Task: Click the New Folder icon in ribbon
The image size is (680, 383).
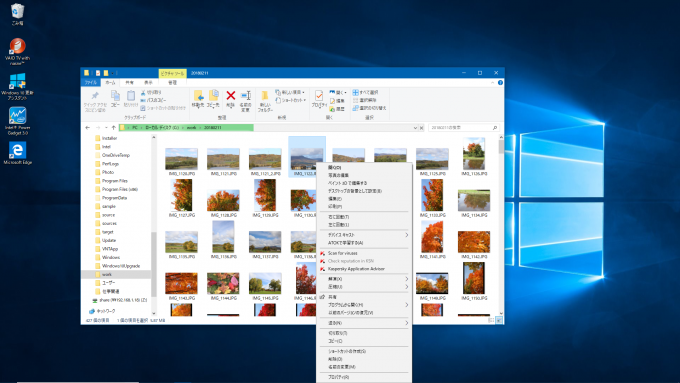Action: click(265, 96)
